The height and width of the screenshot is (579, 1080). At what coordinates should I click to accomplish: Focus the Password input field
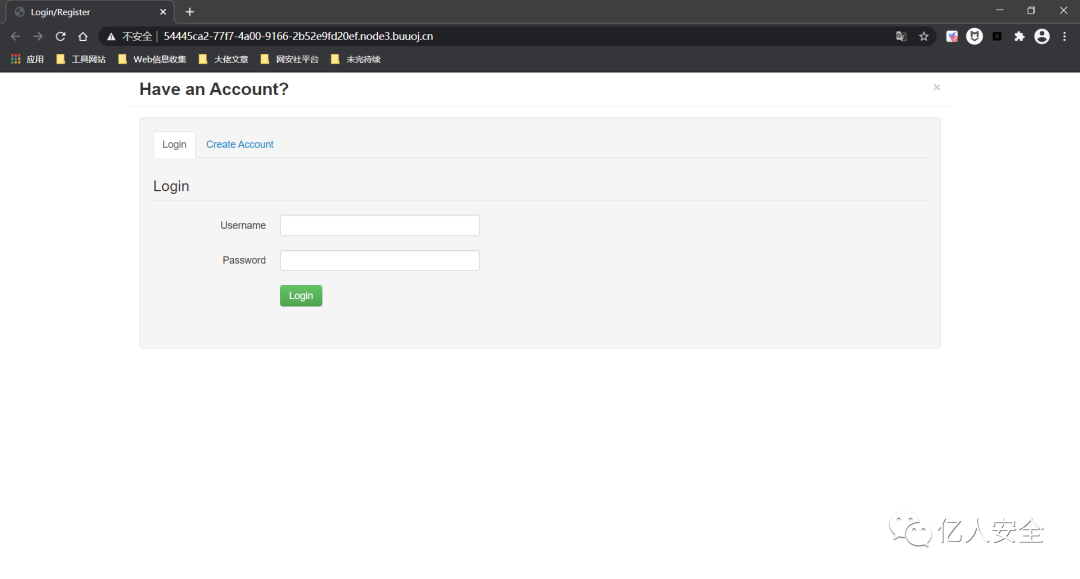[x=380, y=260]
